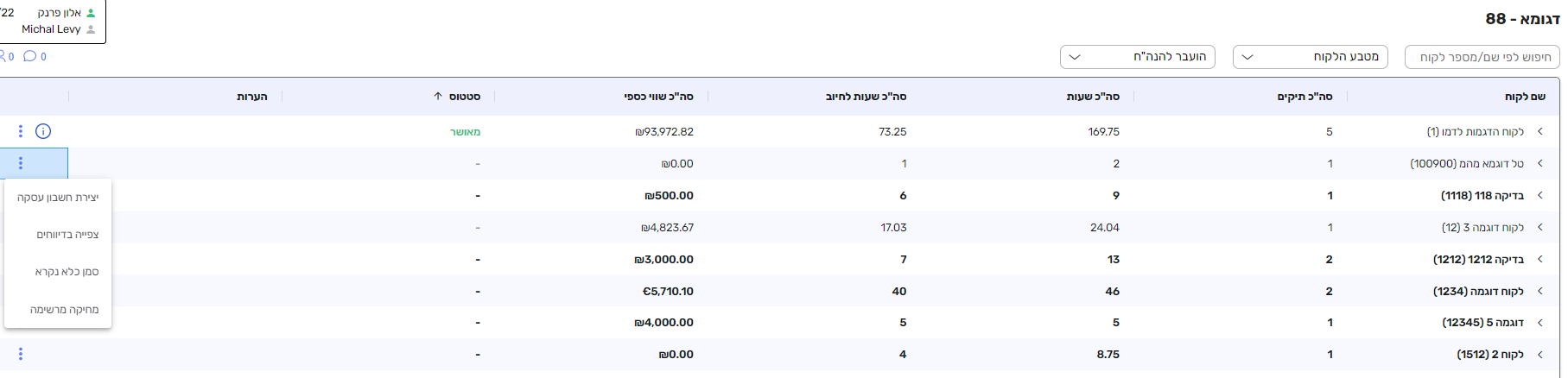Expand the לקוח הדגמות לדמו (1) row
1568x378 pixels.
click(x=1540, y=131)
